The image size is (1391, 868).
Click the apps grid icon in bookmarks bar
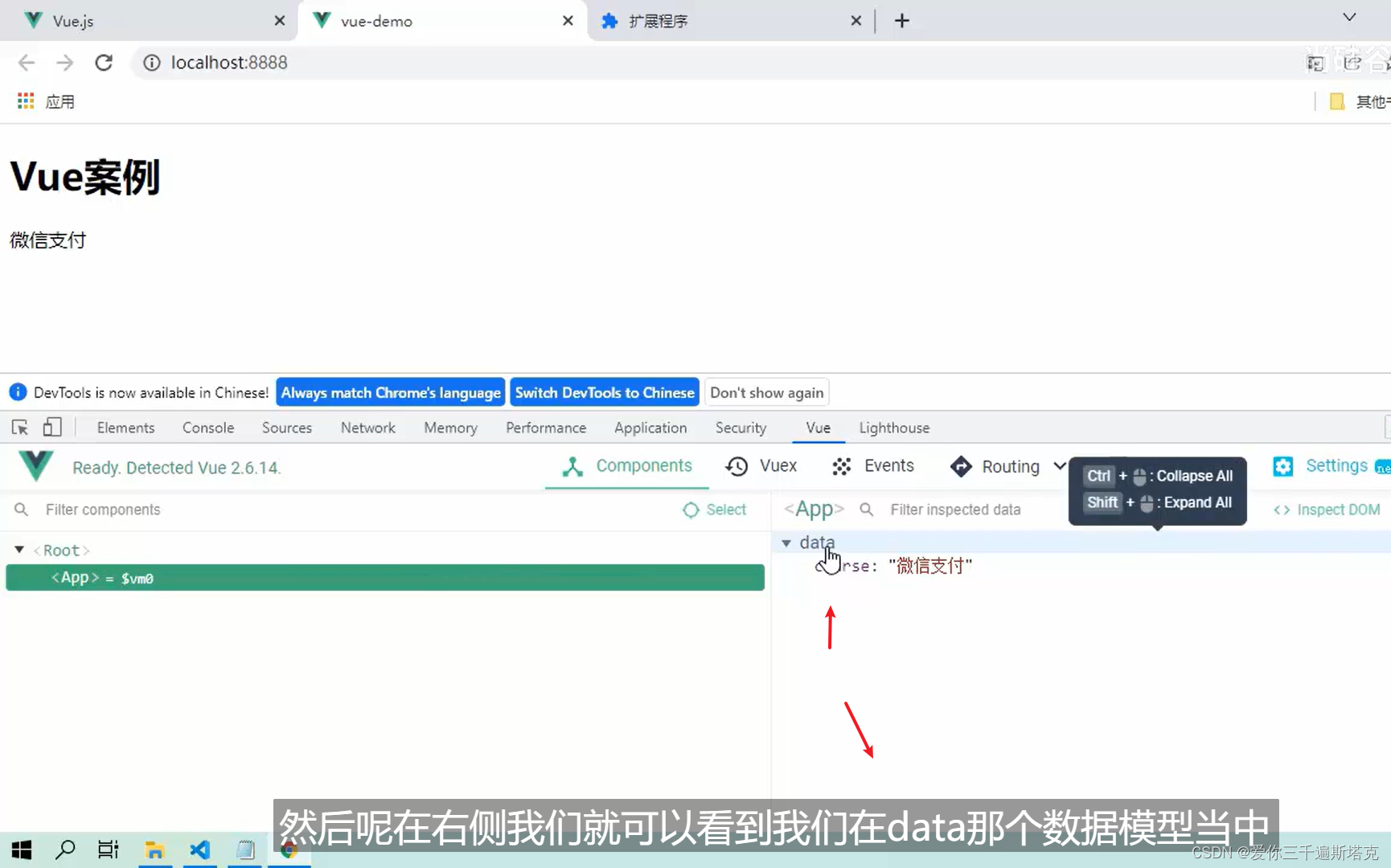pyautogui.click(x=24, y=100)
